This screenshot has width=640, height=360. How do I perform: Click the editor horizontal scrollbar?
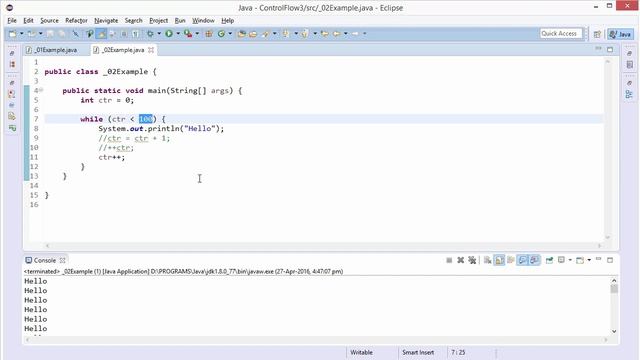point(323,245)
